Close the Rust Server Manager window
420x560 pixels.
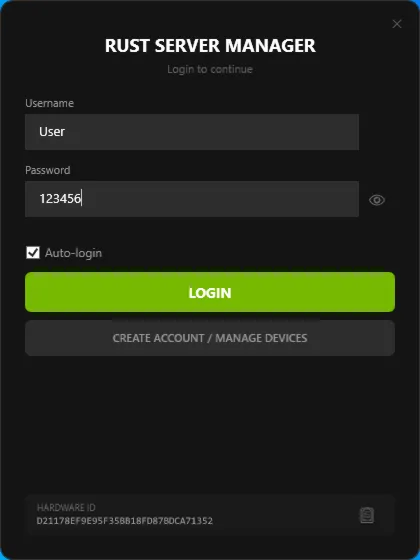(397, 24)
